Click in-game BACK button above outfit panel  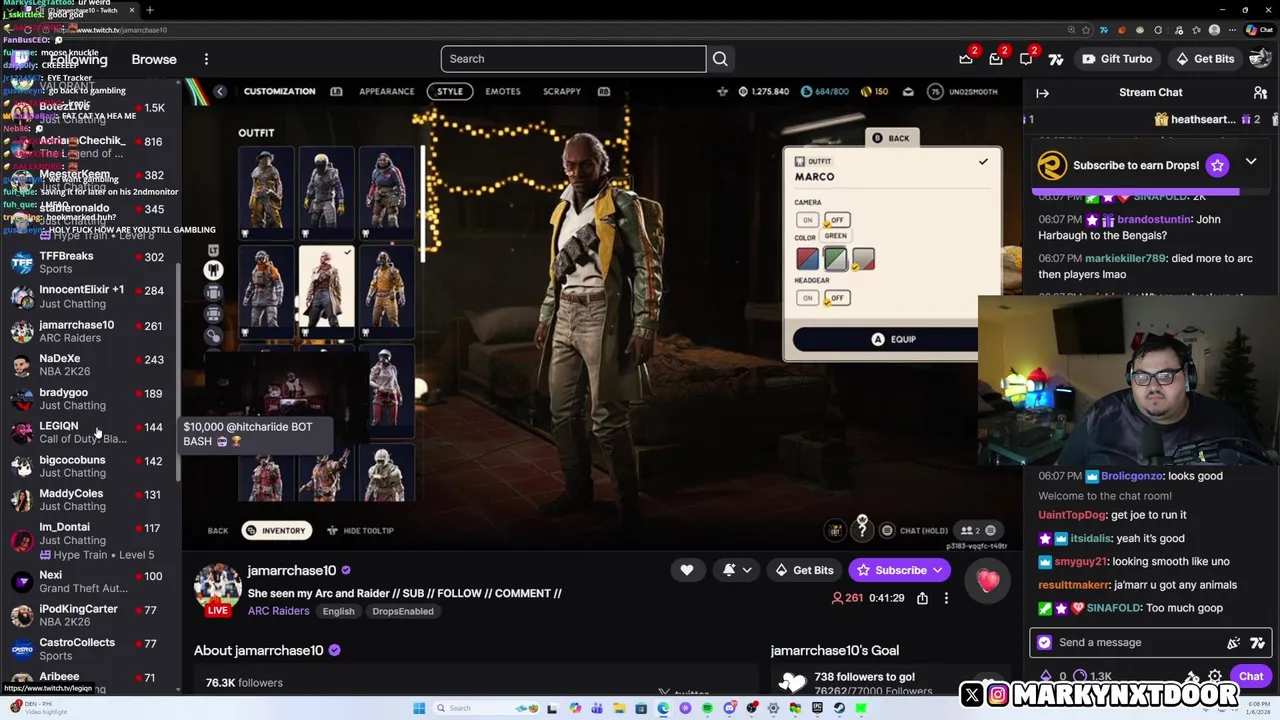point(890,138)
